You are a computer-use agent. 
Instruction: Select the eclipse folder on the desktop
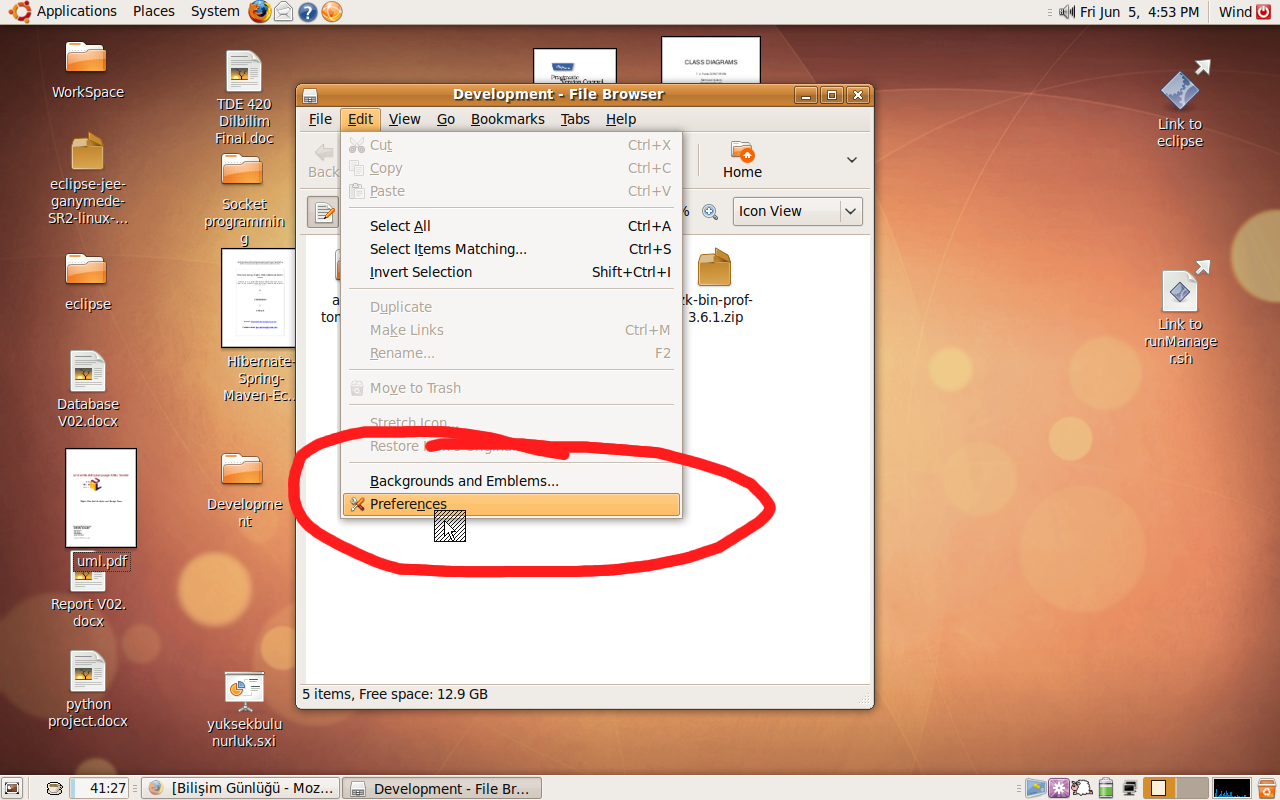[87, 269]
